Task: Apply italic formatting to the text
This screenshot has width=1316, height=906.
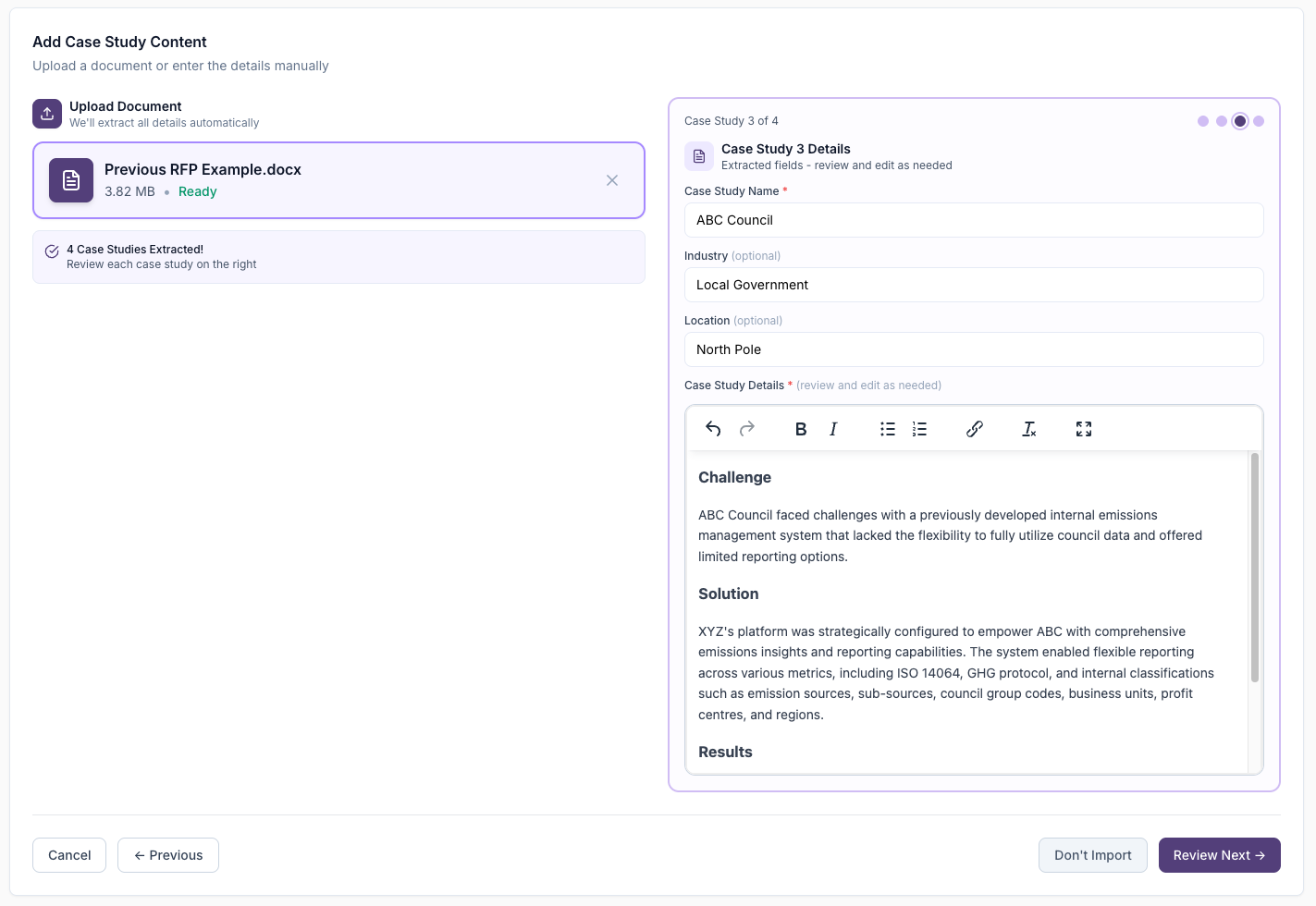Action: [832, 428]
